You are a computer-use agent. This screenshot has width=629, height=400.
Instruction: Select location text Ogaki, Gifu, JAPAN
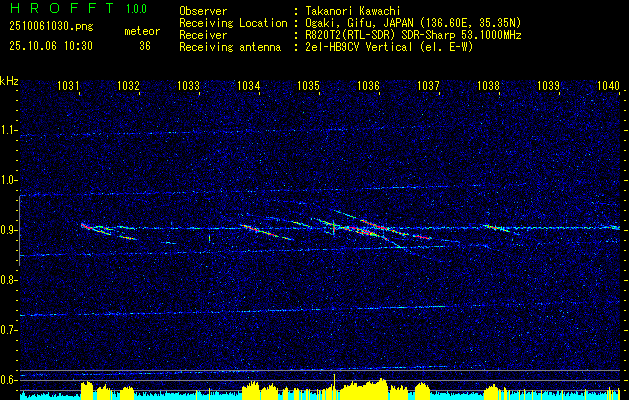(x=358, y=23)
